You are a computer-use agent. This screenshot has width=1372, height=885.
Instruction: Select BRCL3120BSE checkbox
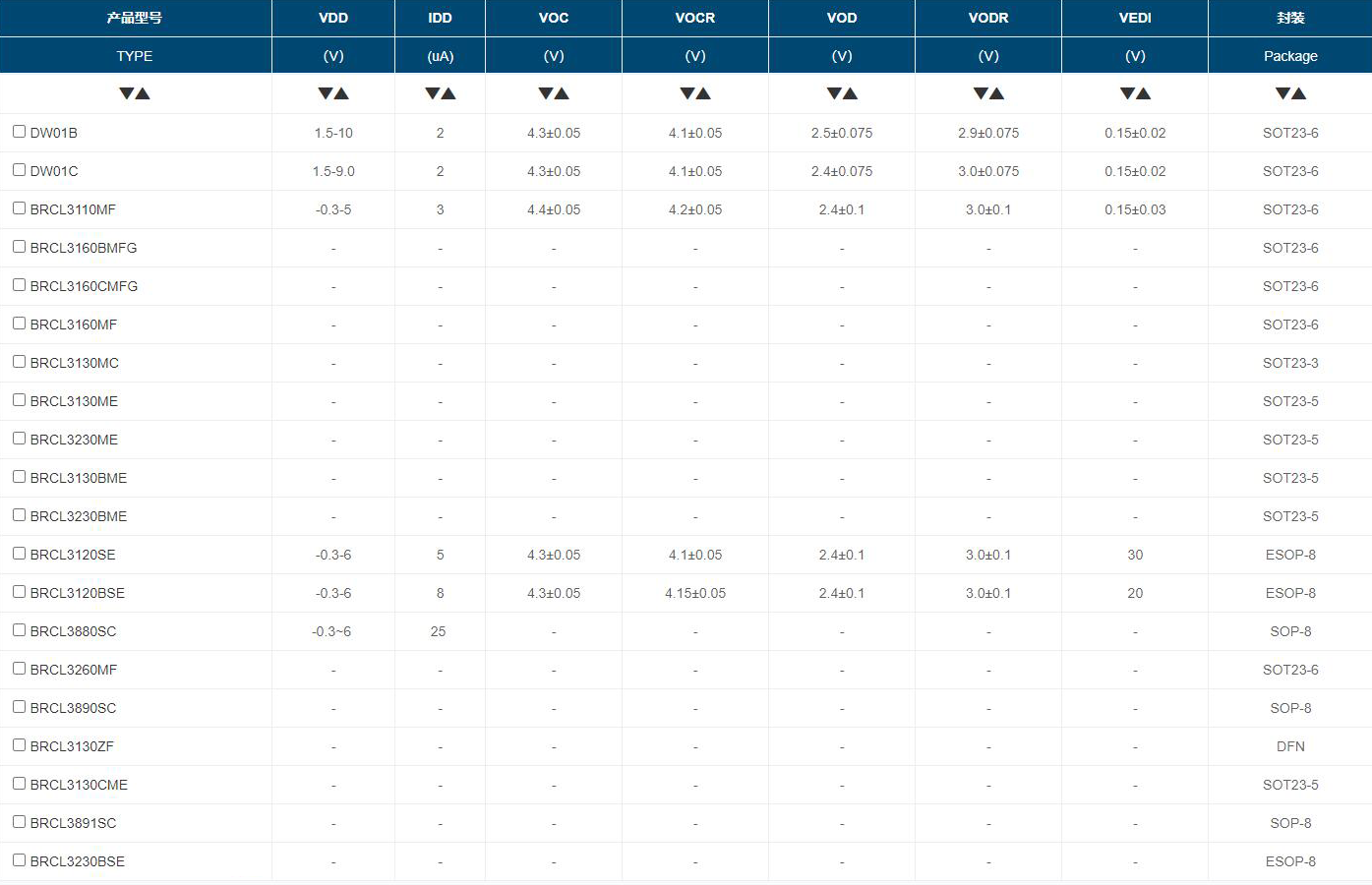tap(19, 591)
